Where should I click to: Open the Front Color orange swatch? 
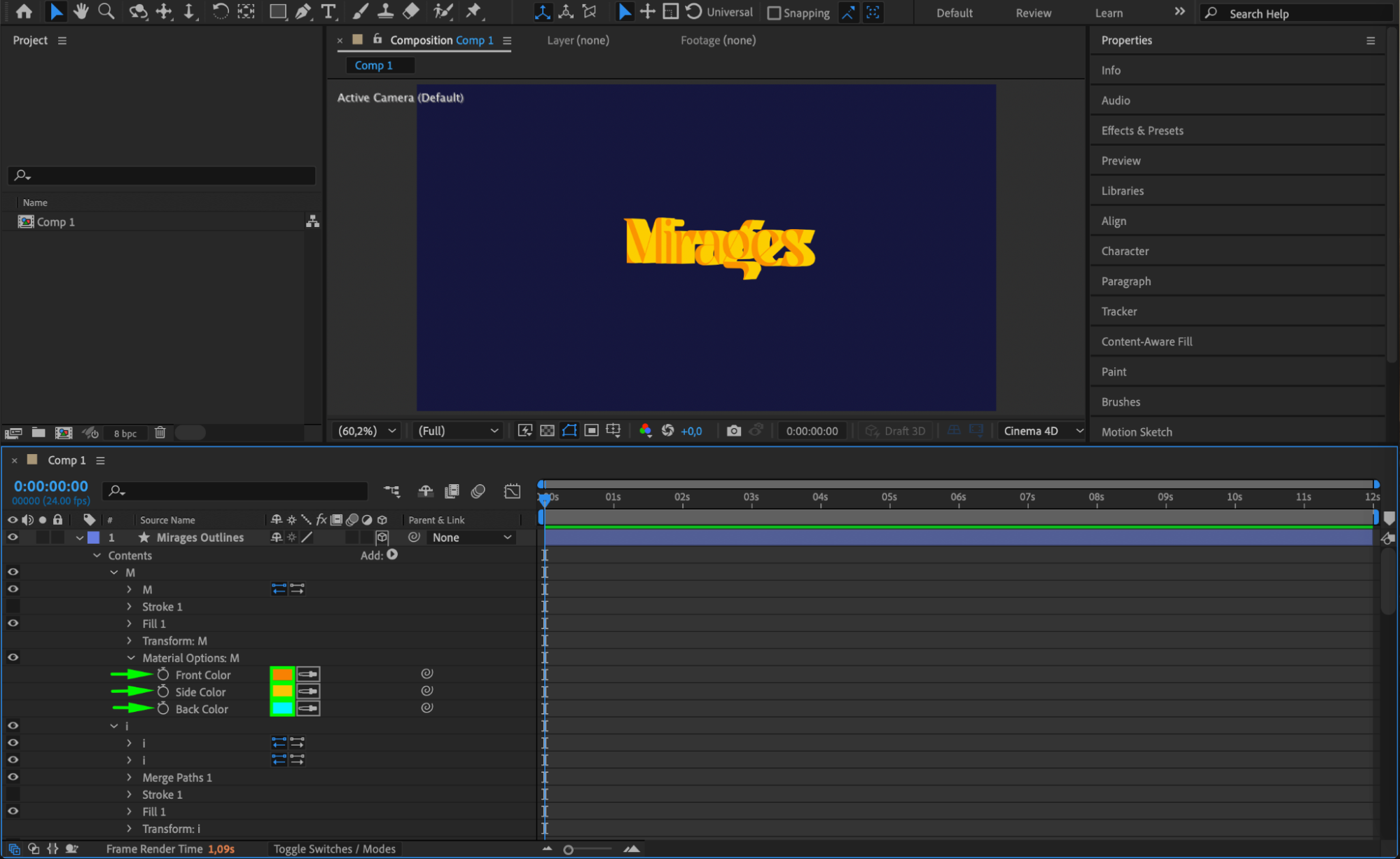tap(282, 675)
